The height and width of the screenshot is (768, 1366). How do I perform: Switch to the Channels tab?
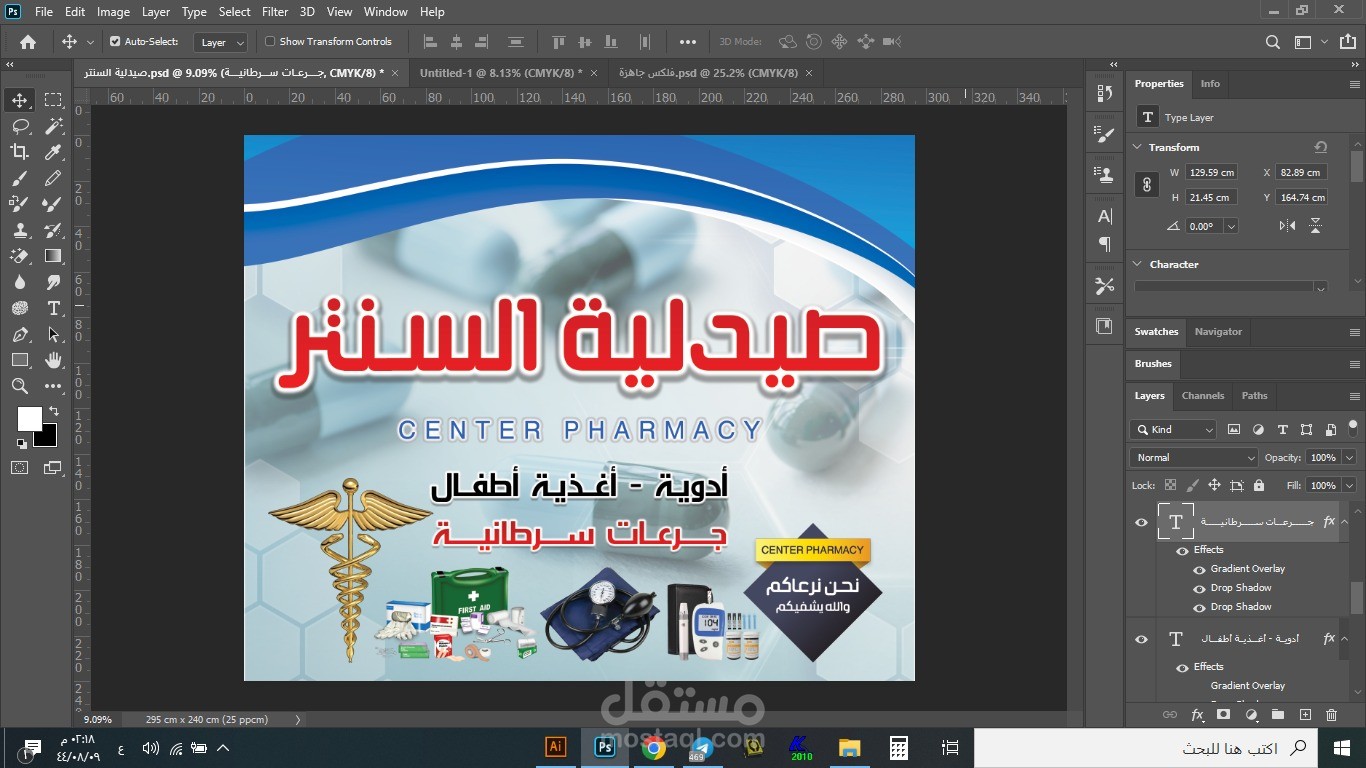[x=1202, y=395]
